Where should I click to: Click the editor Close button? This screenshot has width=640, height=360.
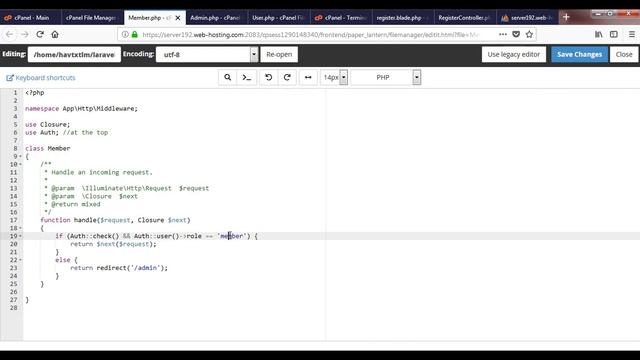coord(624,54)
